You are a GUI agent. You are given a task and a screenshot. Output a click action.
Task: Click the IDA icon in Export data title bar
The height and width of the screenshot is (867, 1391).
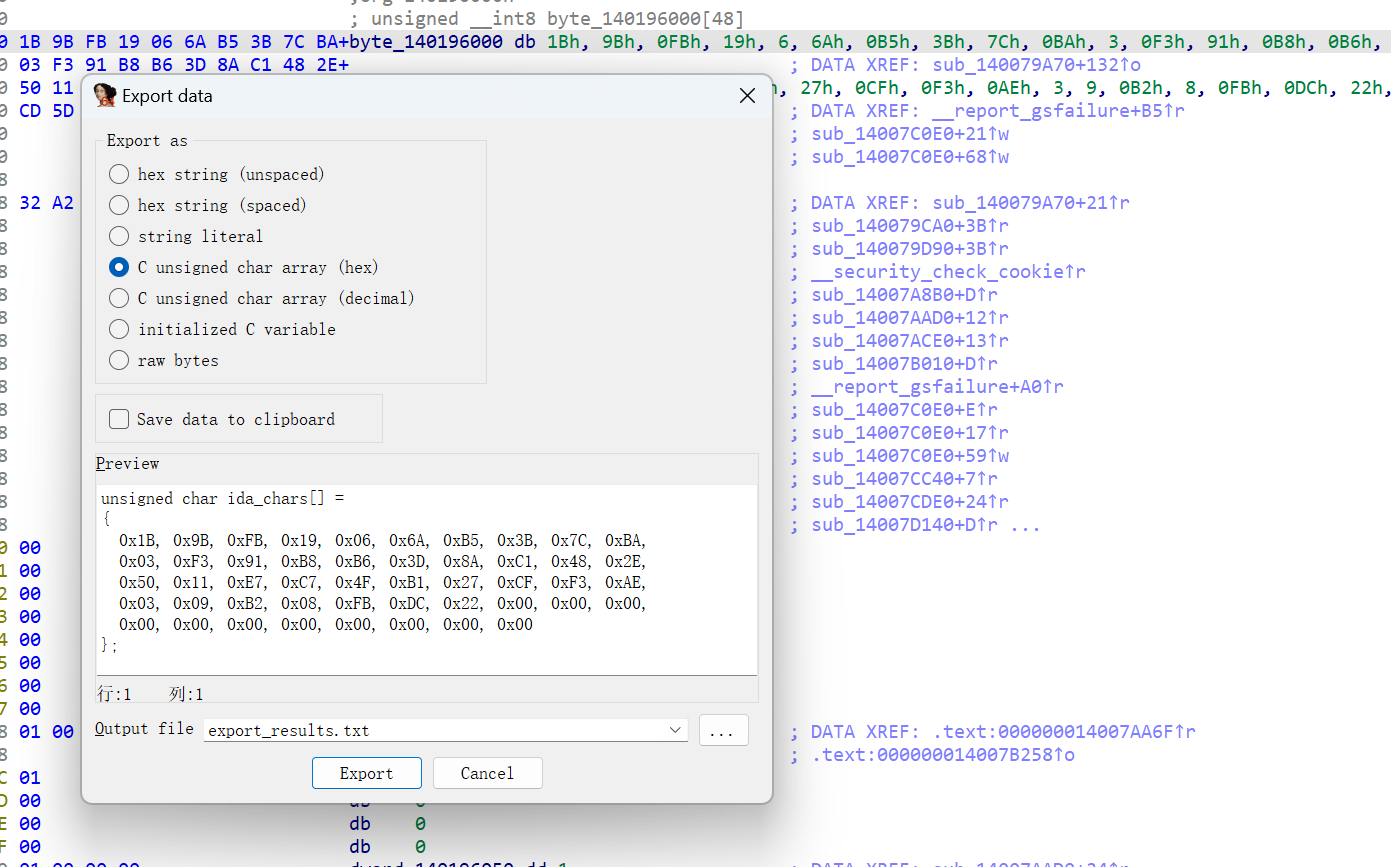click(x=104, y=96)
